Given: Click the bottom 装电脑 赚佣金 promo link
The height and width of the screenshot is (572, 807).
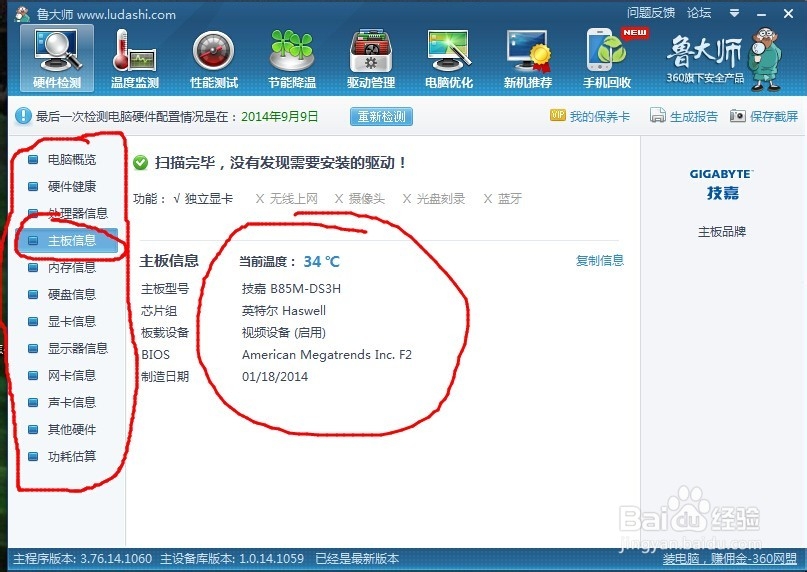Looking at the screenshot, I should 729,559.
